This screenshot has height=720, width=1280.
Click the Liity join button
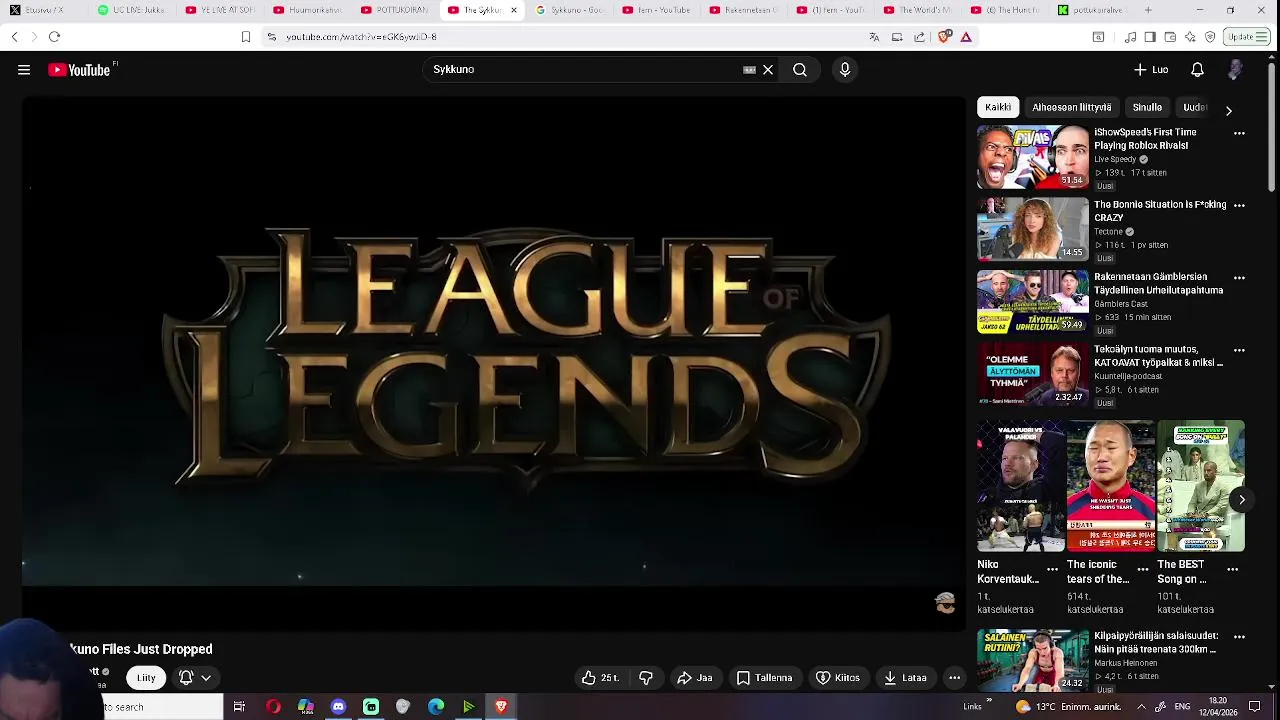tap(146, 678)
